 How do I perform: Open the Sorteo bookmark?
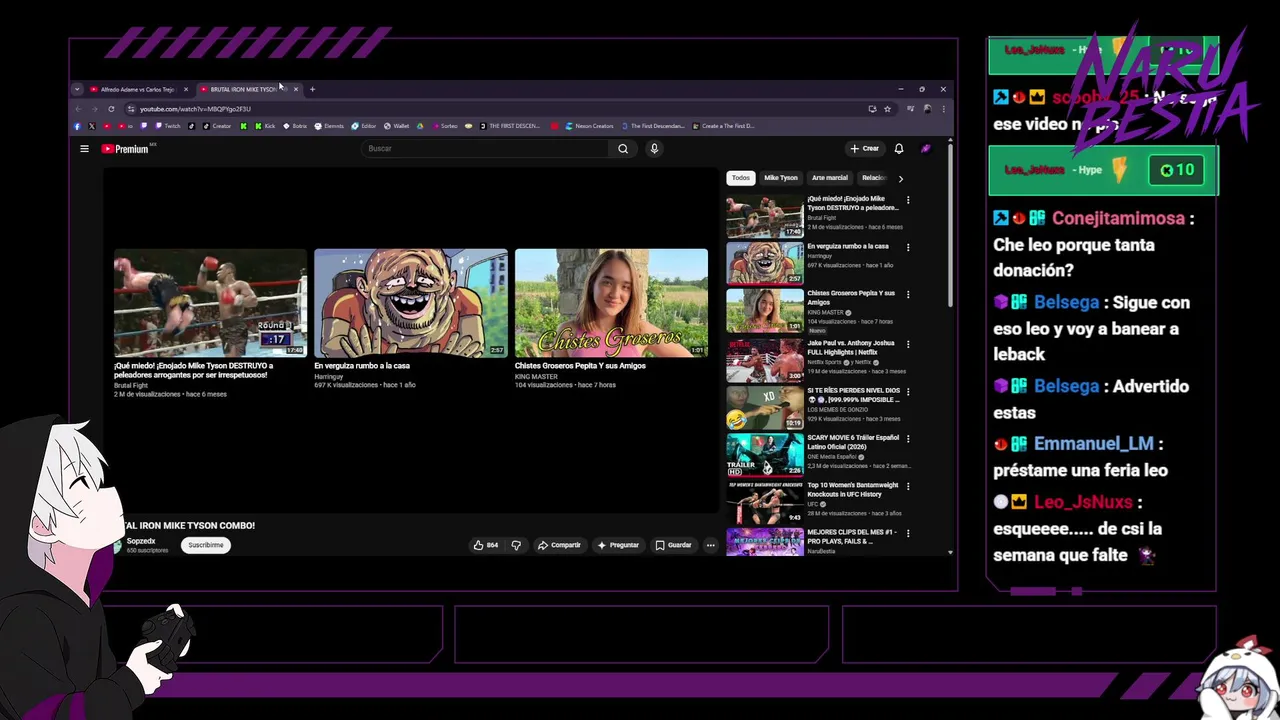(x=446, y=126)
